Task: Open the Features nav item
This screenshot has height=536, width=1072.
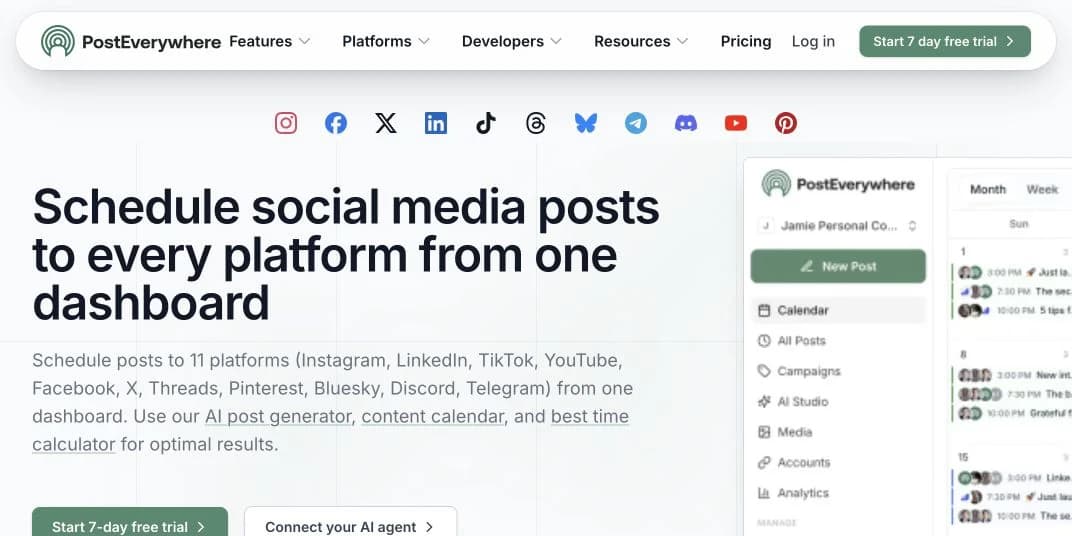Action: [270, 41]
